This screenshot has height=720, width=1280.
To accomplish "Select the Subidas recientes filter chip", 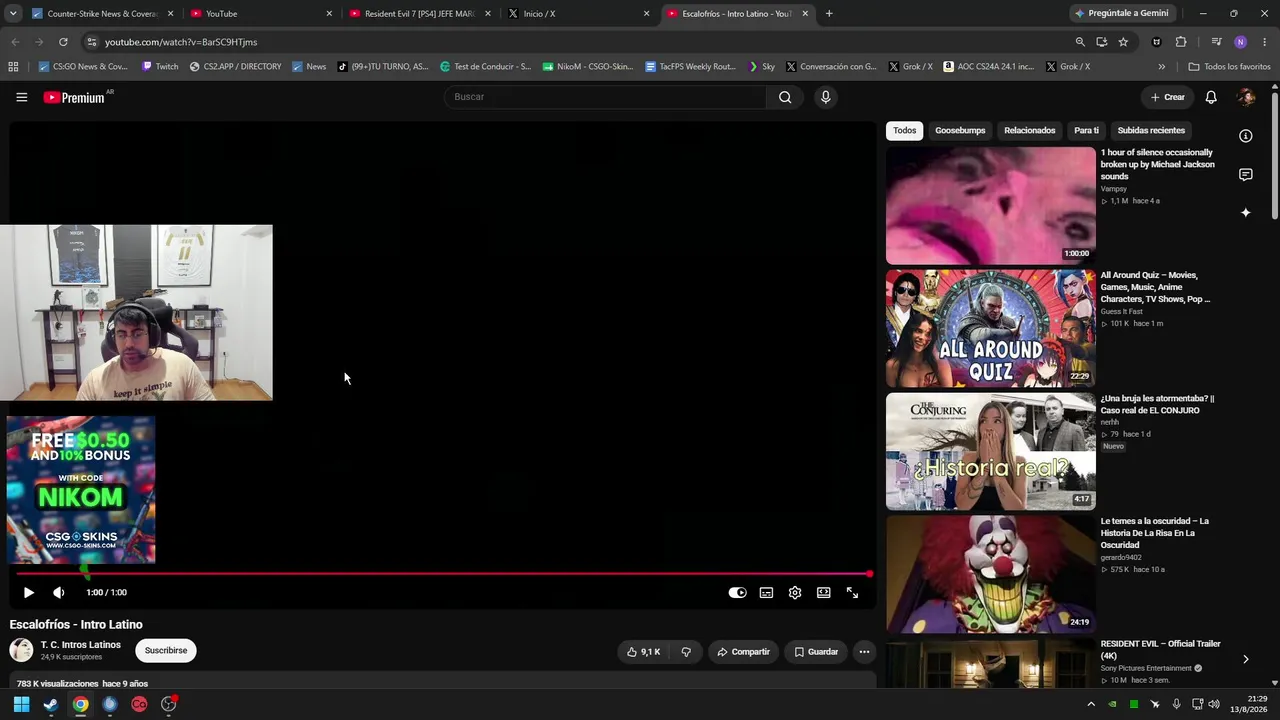I will (1151, 131).
